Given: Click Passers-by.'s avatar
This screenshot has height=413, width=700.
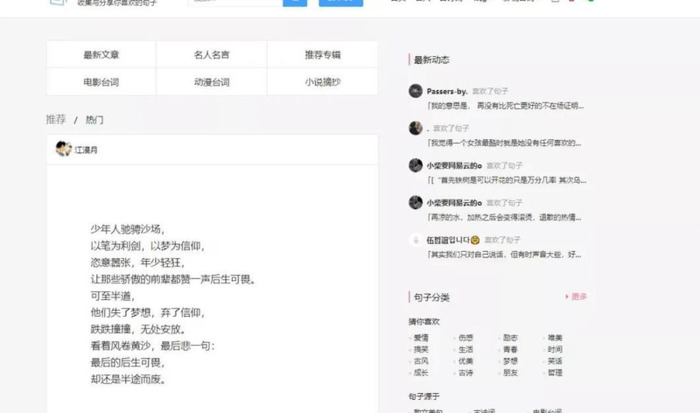Looking at the screenshot, I should (x=416, y=91).
